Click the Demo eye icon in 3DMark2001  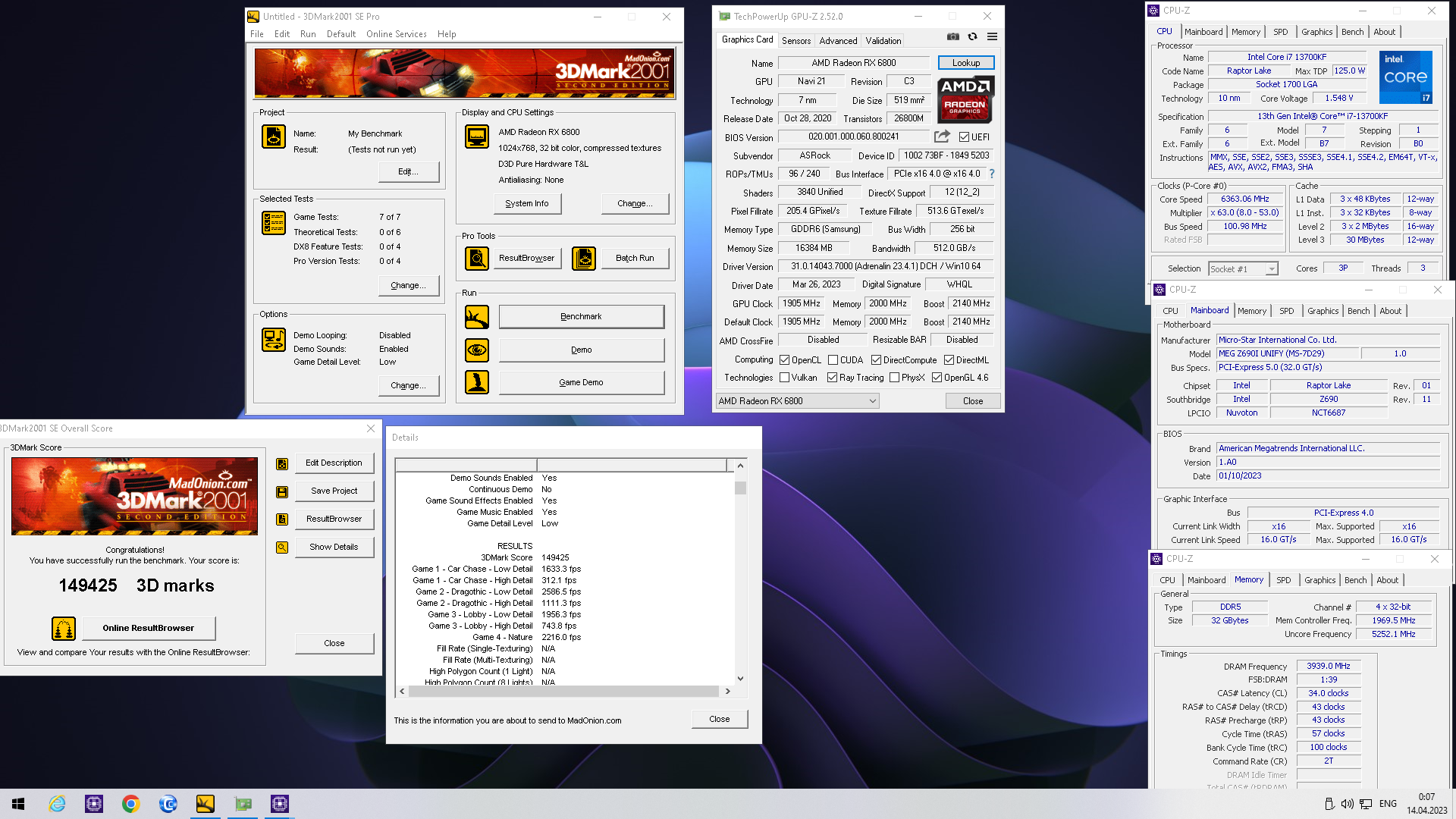tap(477, 350)
